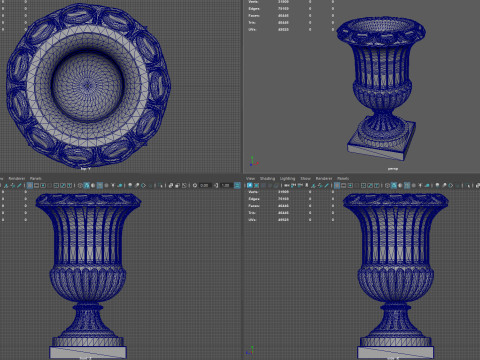Viewport: 480px width, 360px height.
Task: Click Safe Title icon in lower-left panel
Action: point(69,185)
